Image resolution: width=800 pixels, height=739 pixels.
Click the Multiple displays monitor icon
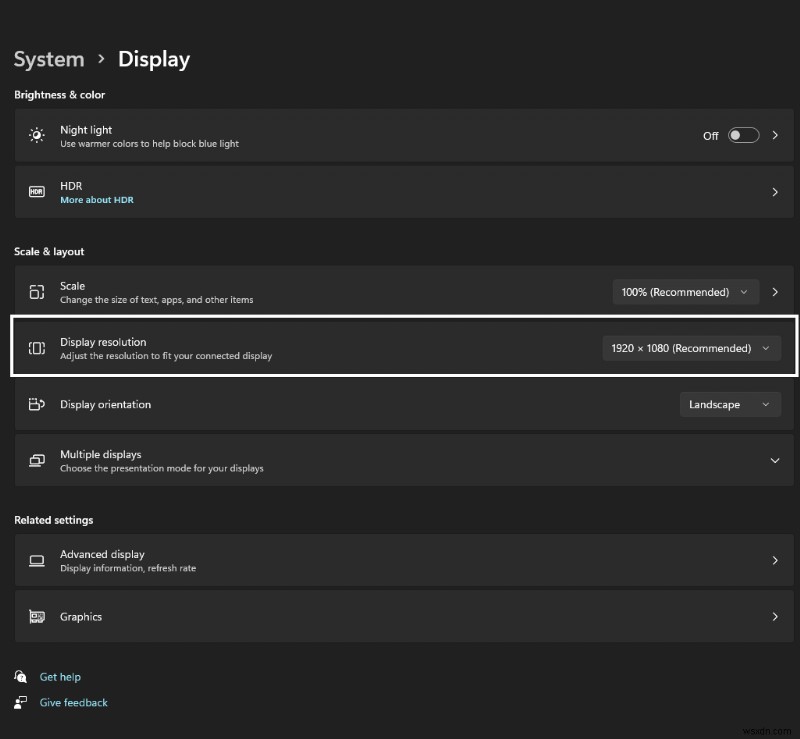(x=36, y=460)
